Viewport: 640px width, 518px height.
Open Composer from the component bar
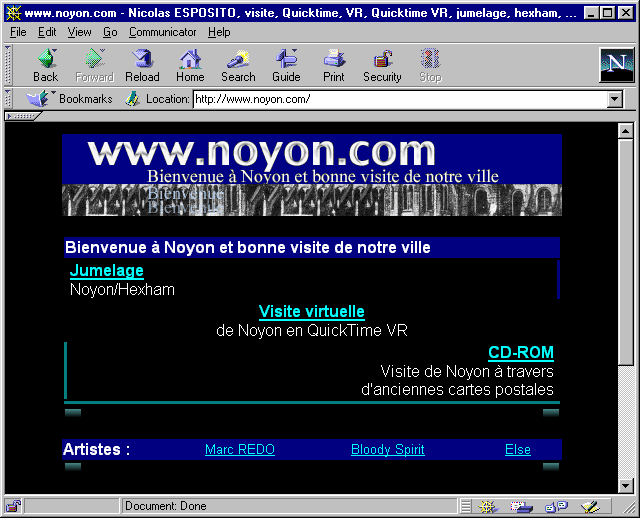pyautogui.click(x=591, y=506)
